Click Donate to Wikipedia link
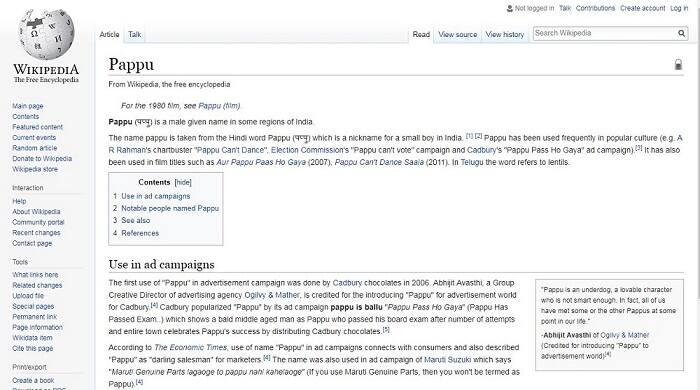This screenshot has width=700, height=390. coord(42,158)
